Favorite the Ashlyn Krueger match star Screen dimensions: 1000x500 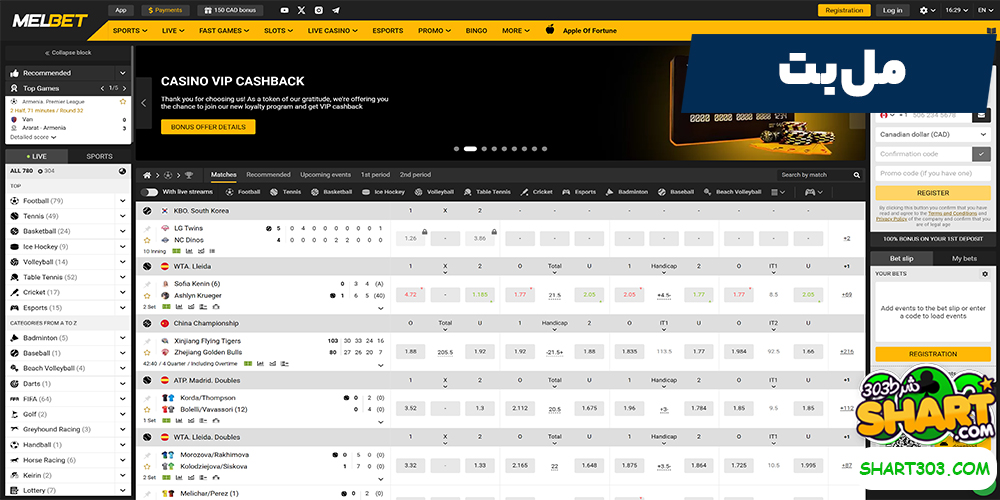147,296
